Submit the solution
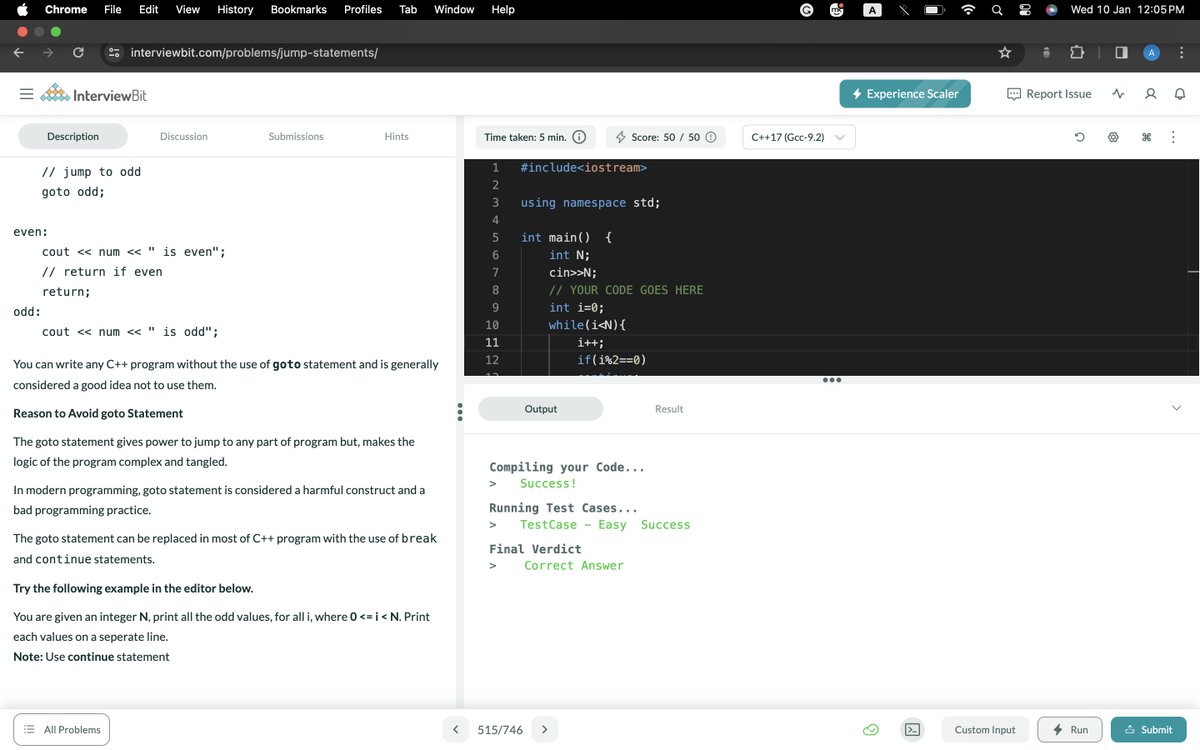1200x750 pixels. 1148,730
